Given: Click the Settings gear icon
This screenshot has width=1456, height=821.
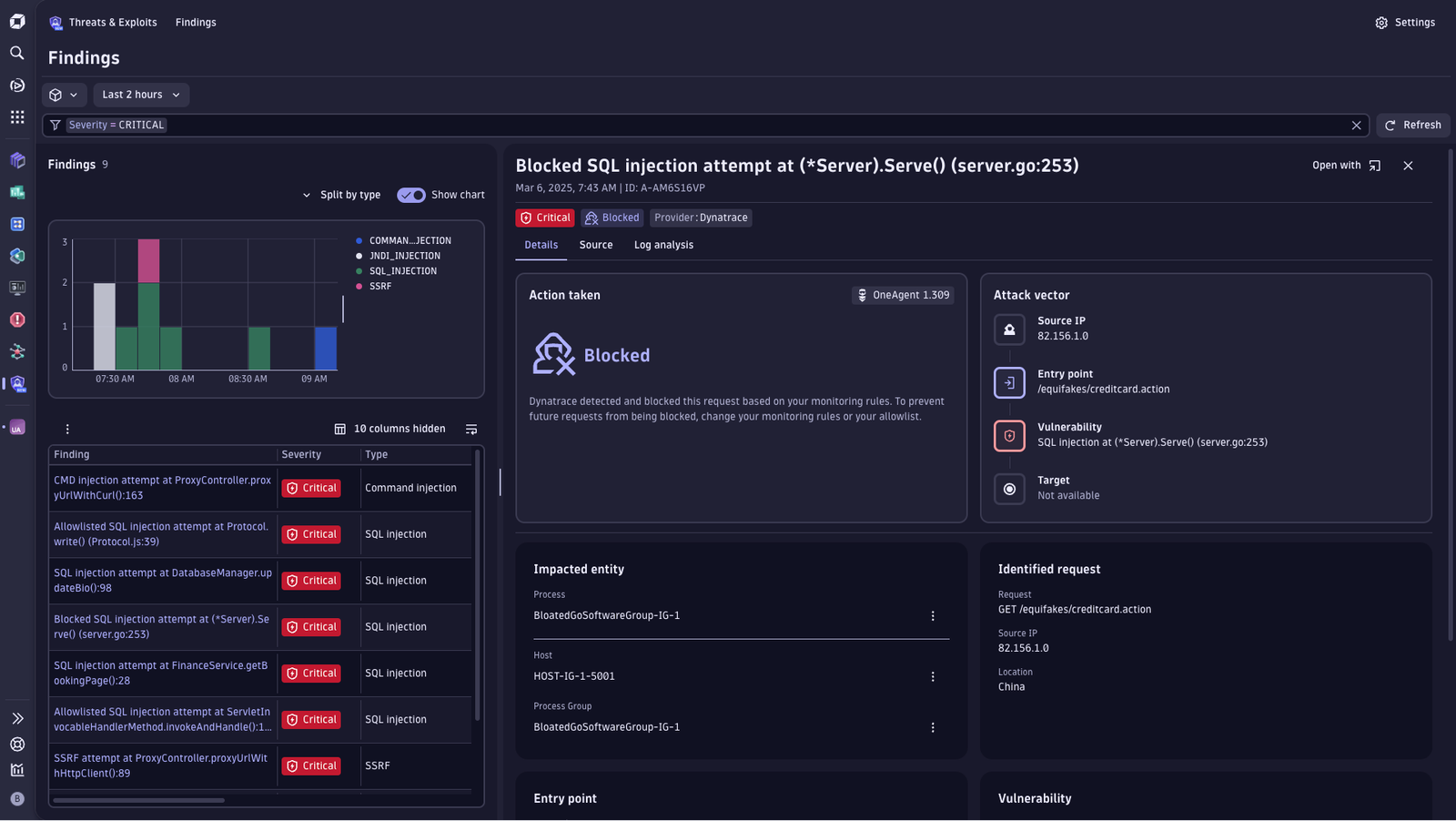Looking at the screenshot, I should pyautogui.click(x=1381, y=23).
